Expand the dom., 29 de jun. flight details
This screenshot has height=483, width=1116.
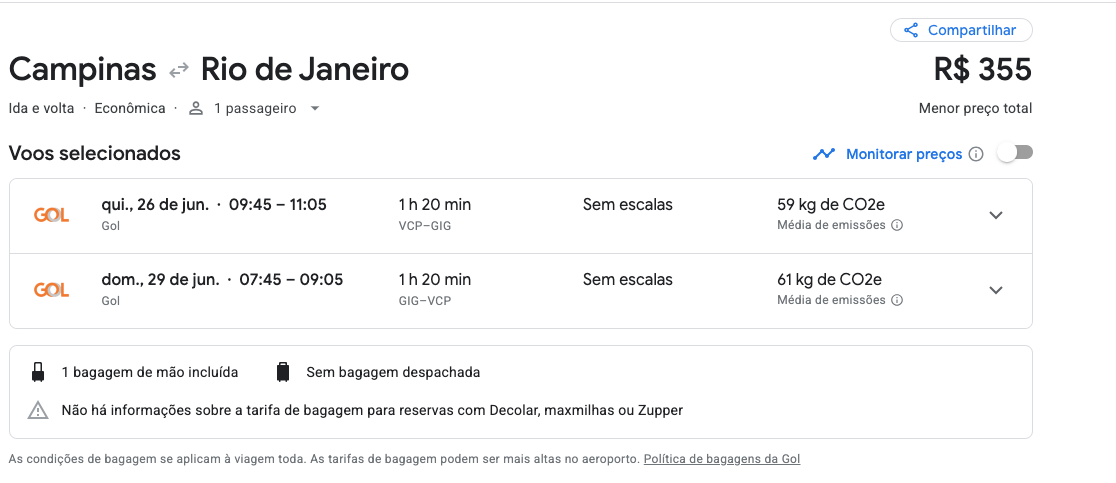pos(996,290)
